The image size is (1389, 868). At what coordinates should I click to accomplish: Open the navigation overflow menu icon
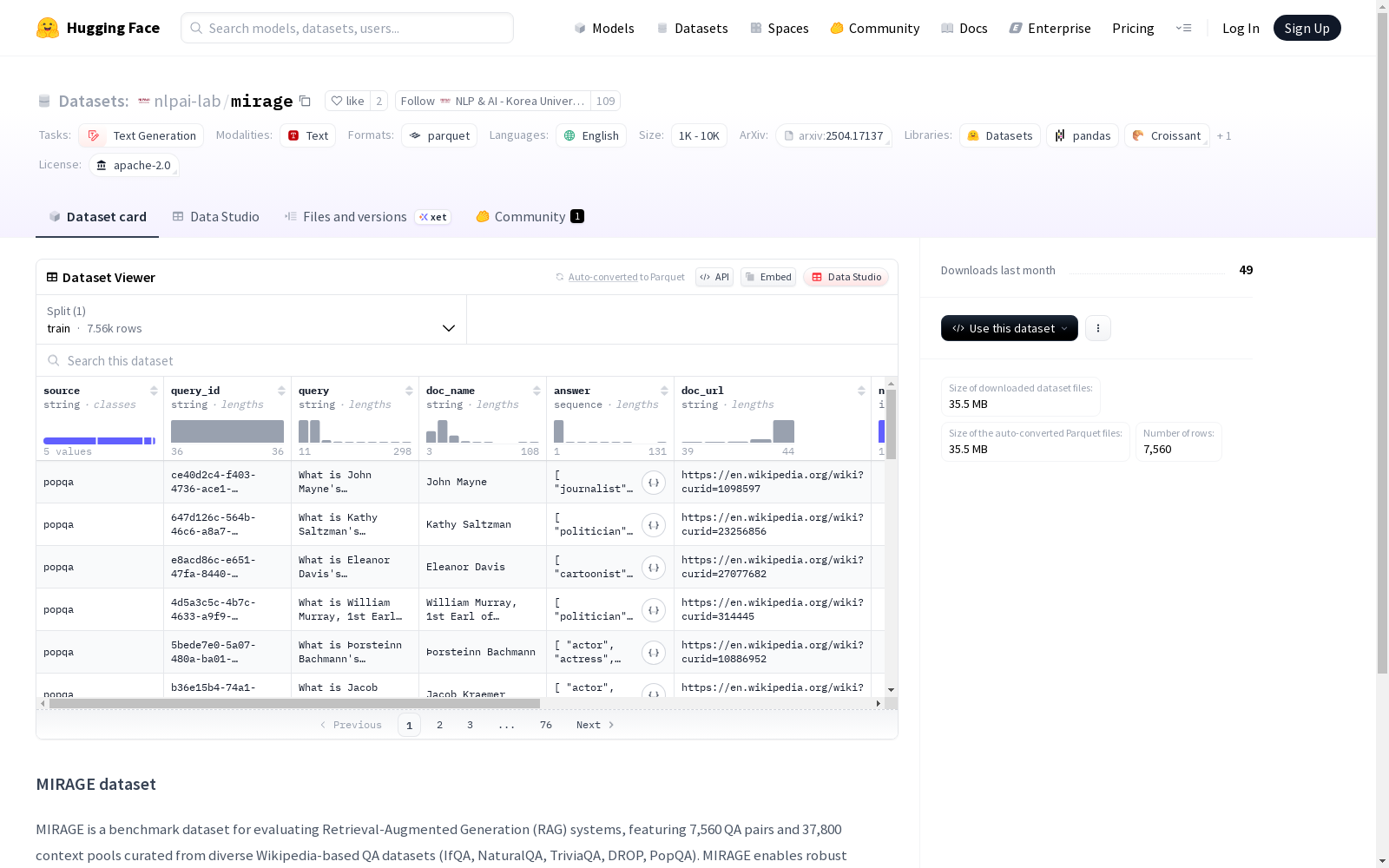1183,28
